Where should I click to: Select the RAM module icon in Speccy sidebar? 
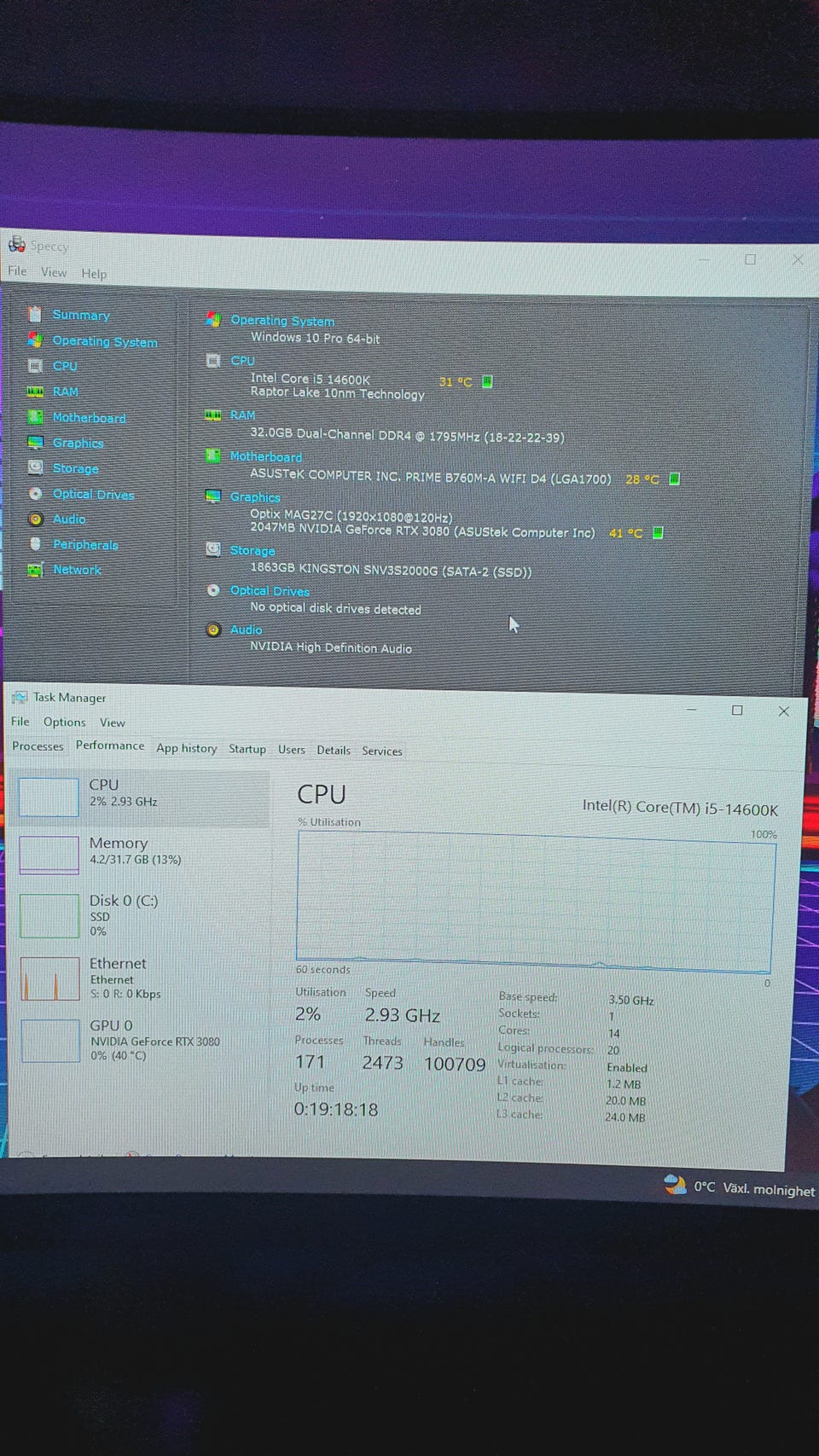click(x=35, y=391)
